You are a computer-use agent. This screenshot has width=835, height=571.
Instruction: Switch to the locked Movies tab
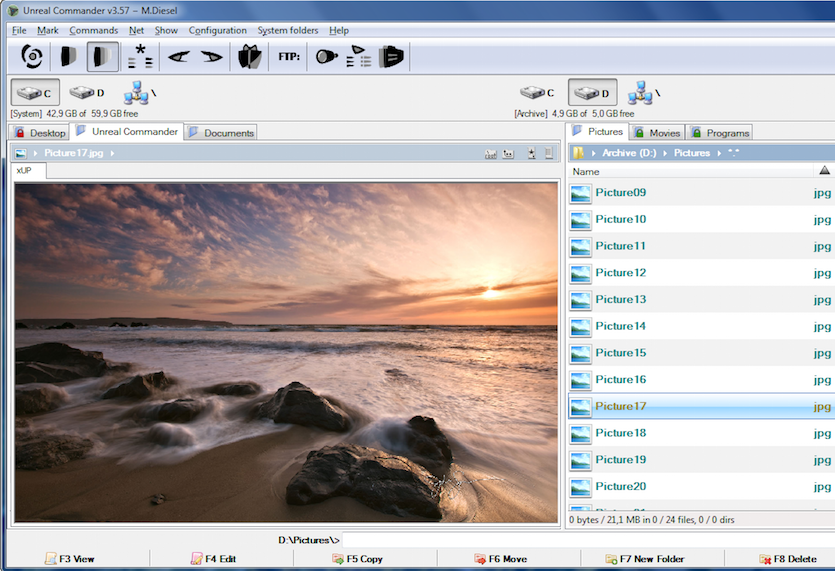(x=657, y=133)
